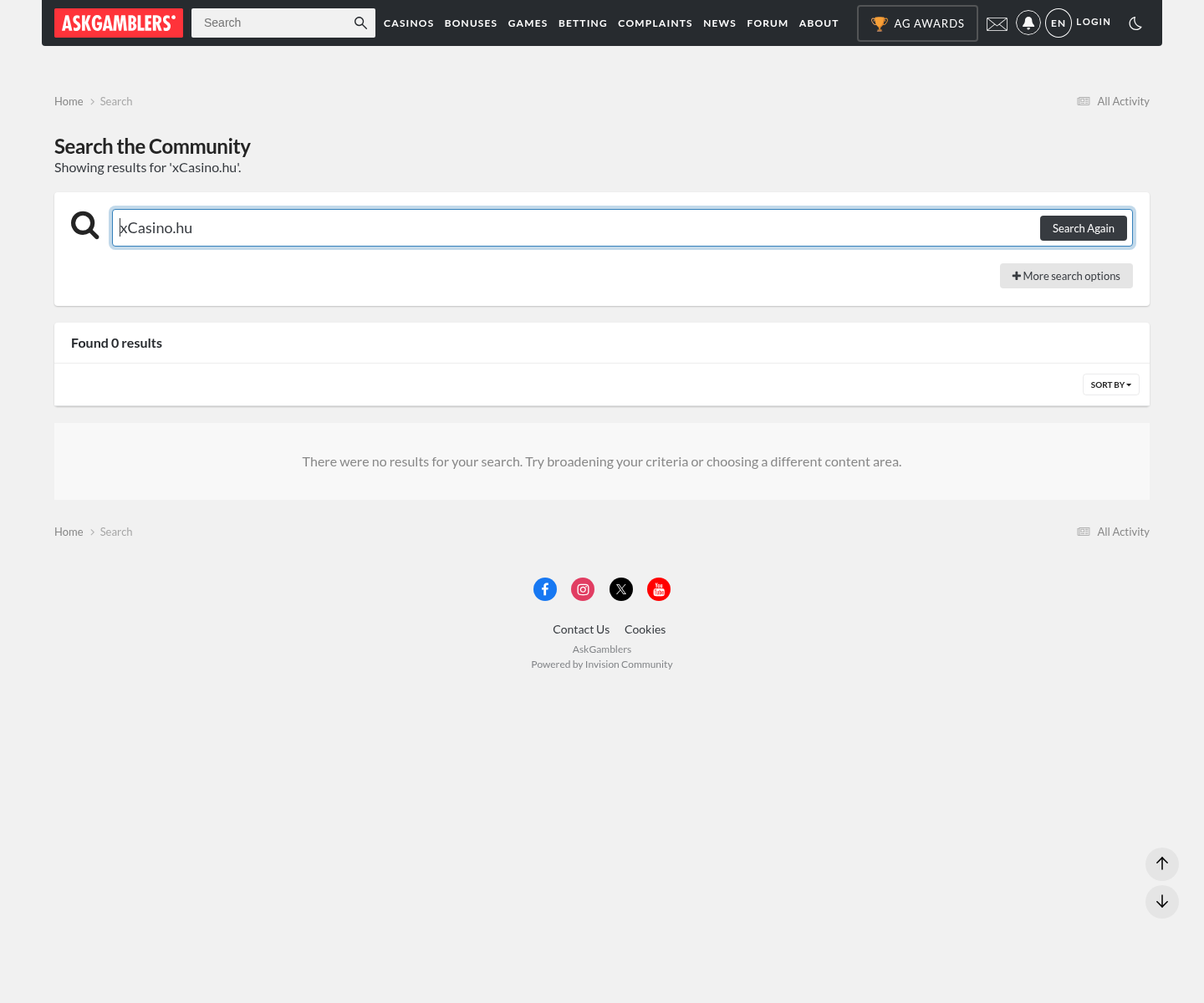Image resolution: width=1204 pixels, height=1003 pixels.
Task: Open the Sort By dropdown
Action: point(1111,384)
